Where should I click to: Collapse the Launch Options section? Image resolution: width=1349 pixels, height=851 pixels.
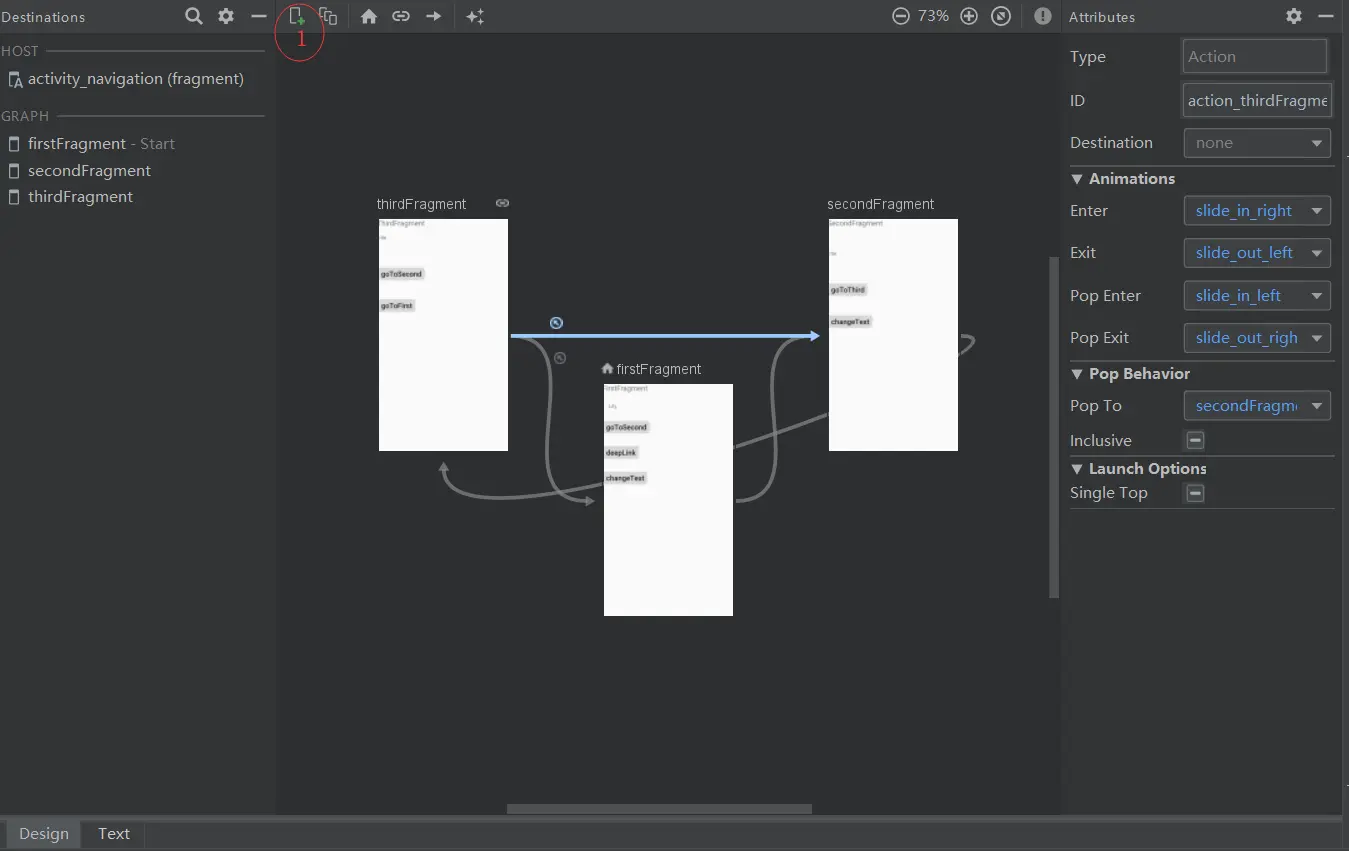(x=1077, y=469)
